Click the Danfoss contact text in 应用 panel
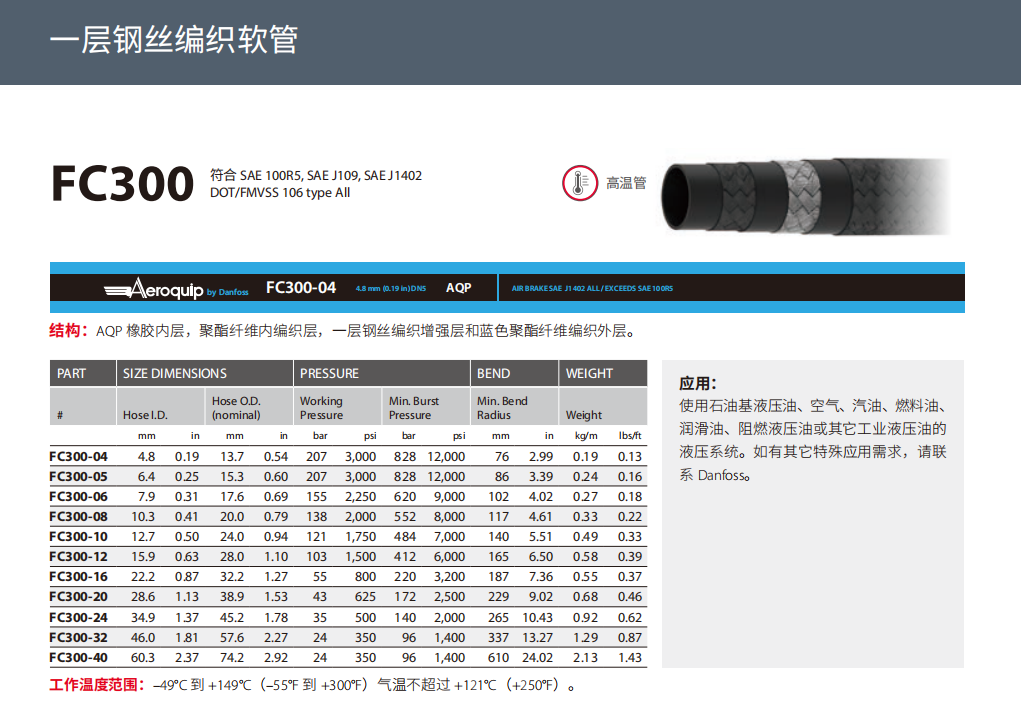Image resolution: width=1021 pixels, height=706 pixels. 715,475
